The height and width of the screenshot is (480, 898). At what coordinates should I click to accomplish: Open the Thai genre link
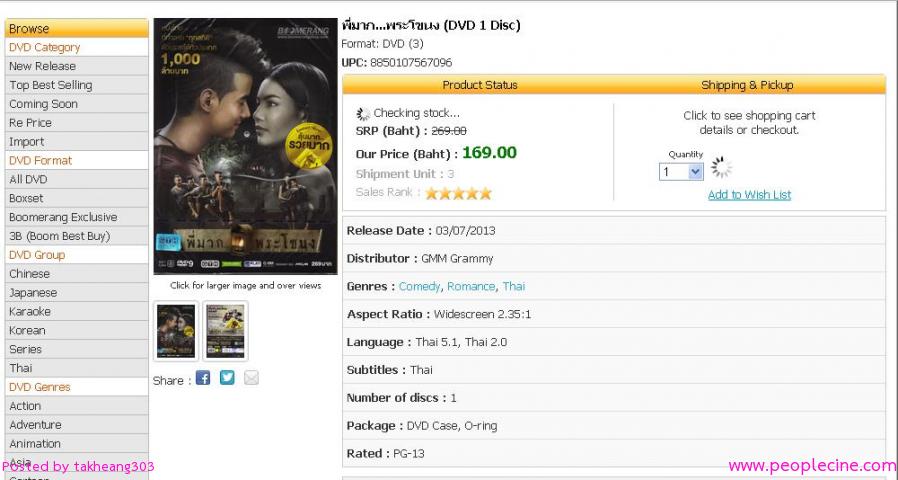pyautogui.click(x=514, y=286)
